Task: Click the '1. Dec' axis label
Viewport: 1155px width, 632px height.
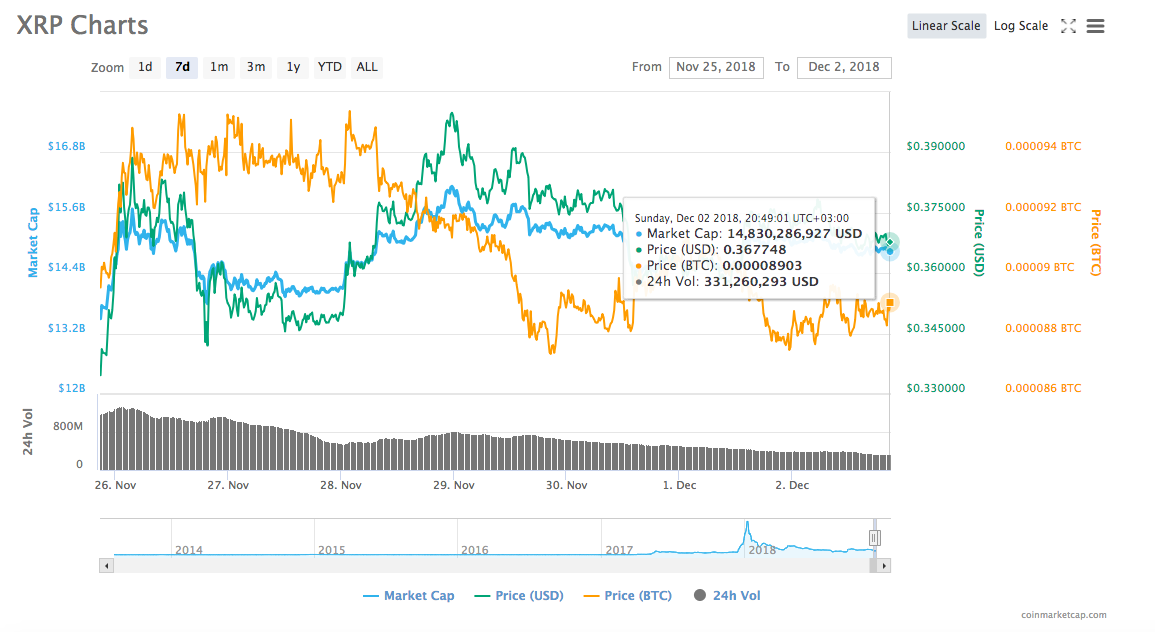Action: (679, 485)
